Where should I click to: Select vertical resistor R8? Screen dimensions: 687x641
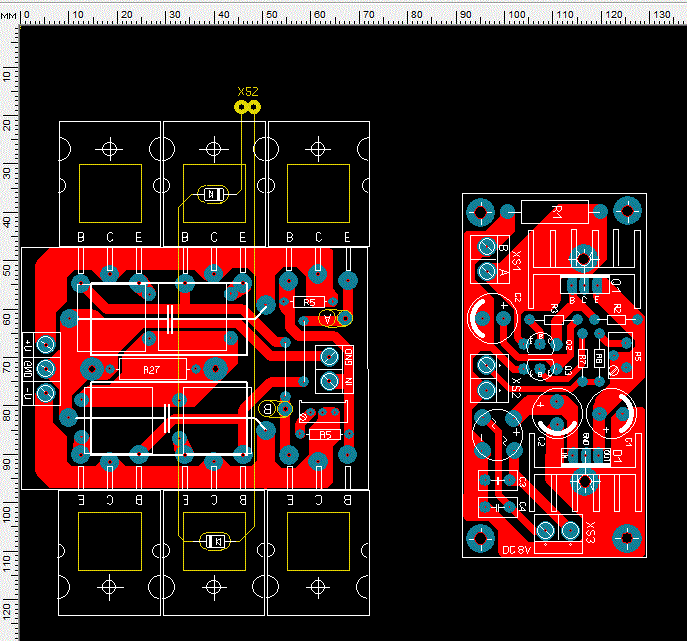(599, 358)
